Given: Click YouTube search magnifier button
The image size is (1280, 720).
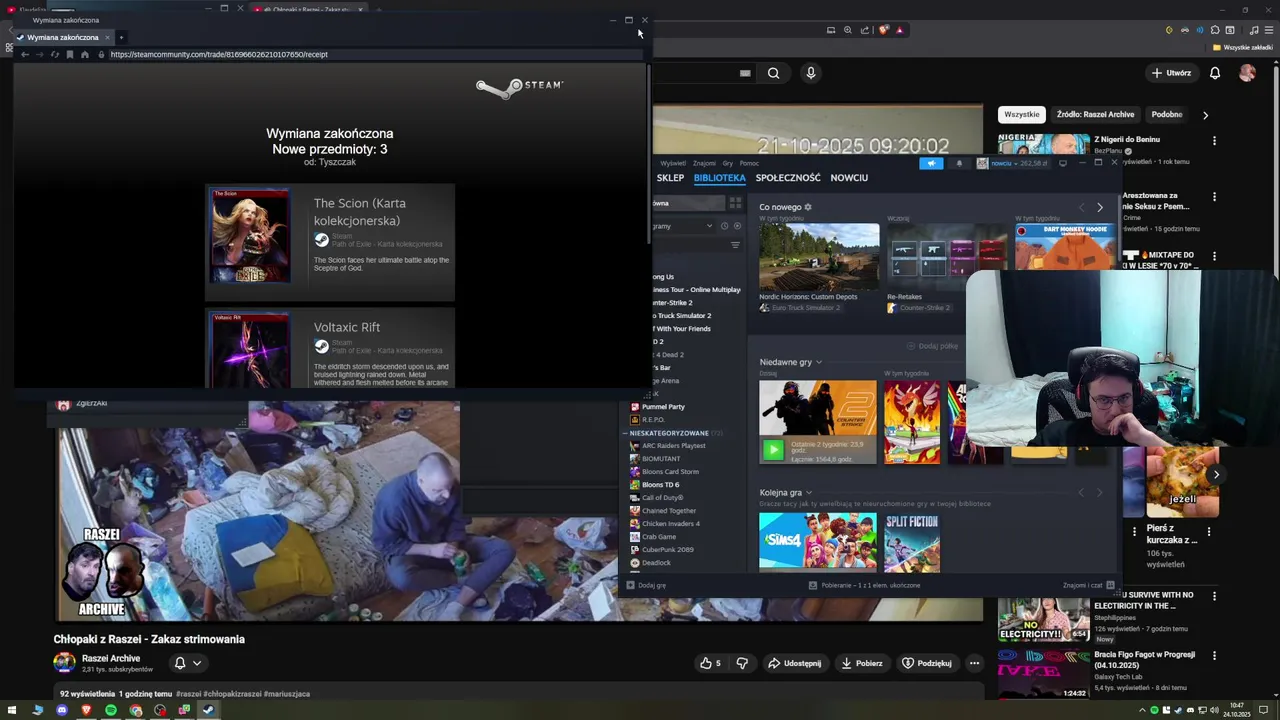Looking at the screenshot, I should coord(773,73).
